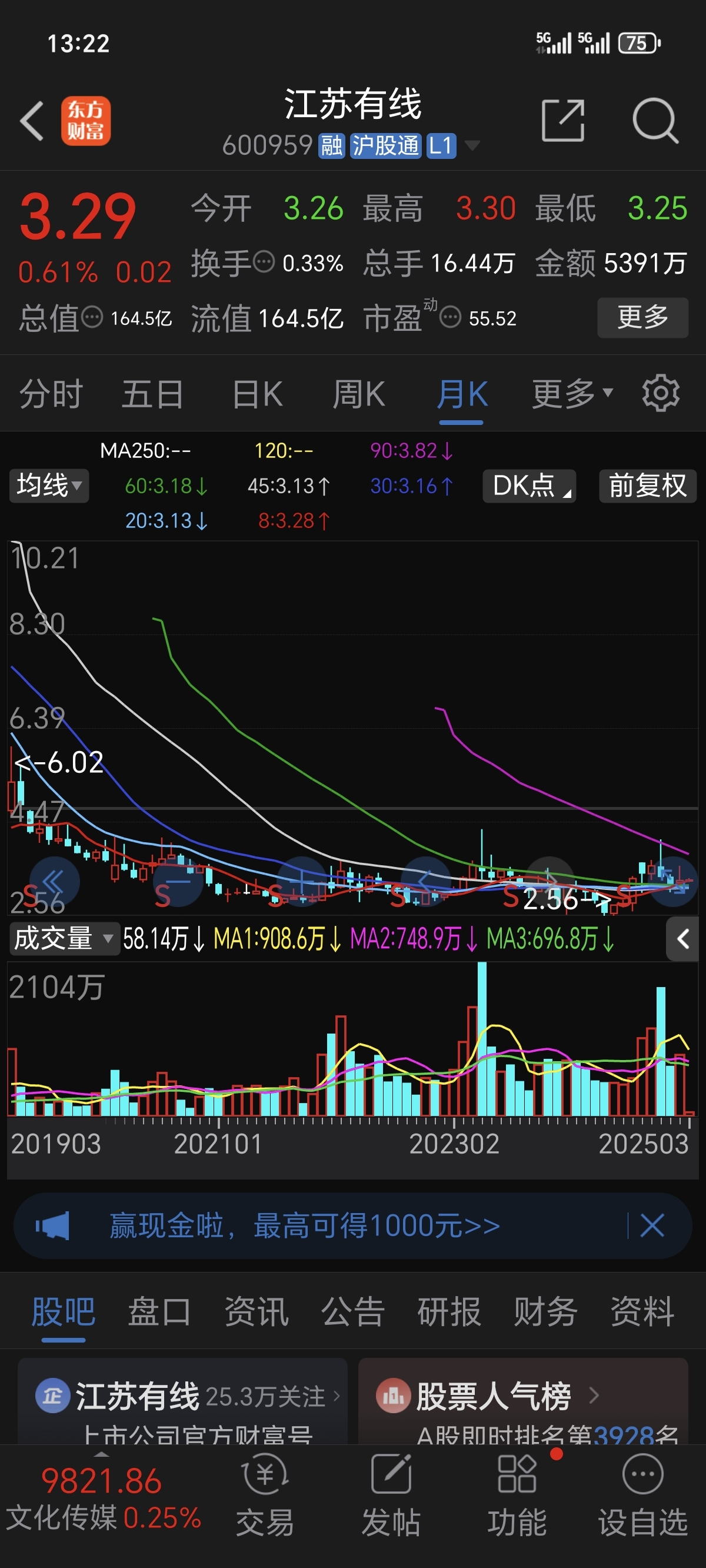Tap the megaphone announcement icon
Image resolution: width=706 pixels, height=1568 pixels.
point(52,1225)
